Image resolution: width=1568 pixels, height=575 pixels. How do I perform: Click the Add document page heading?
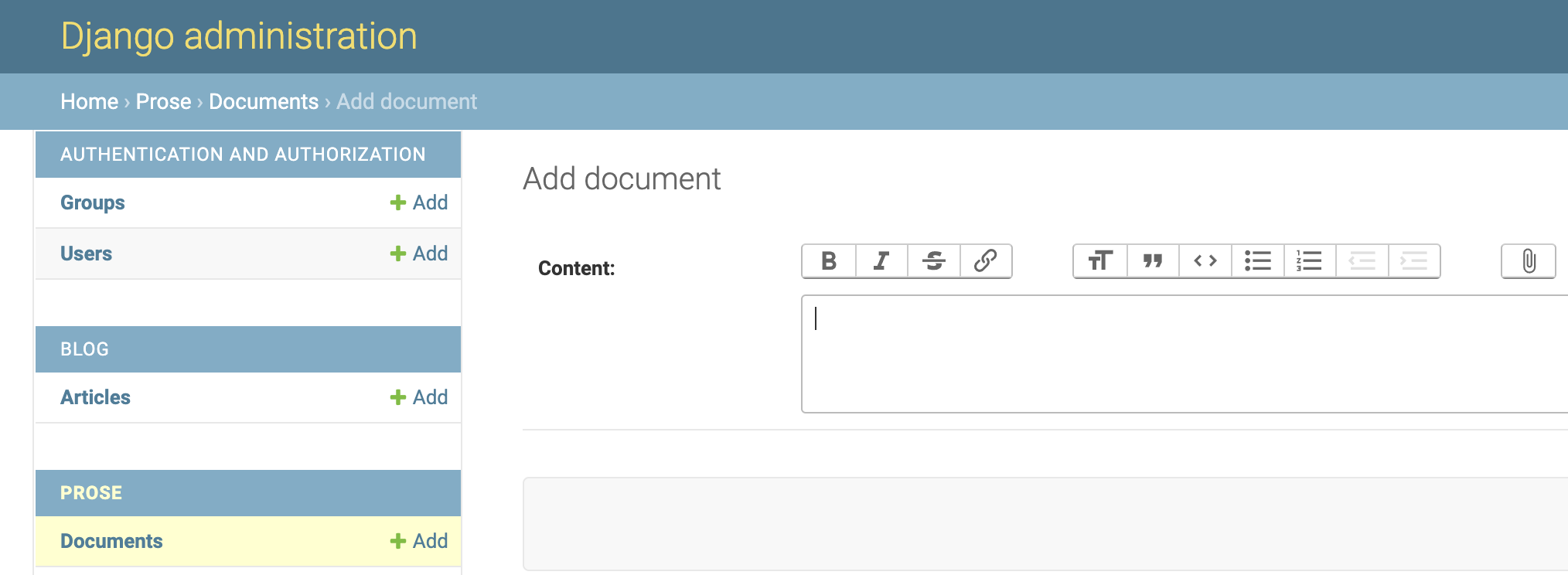click(x=622, y=179)
